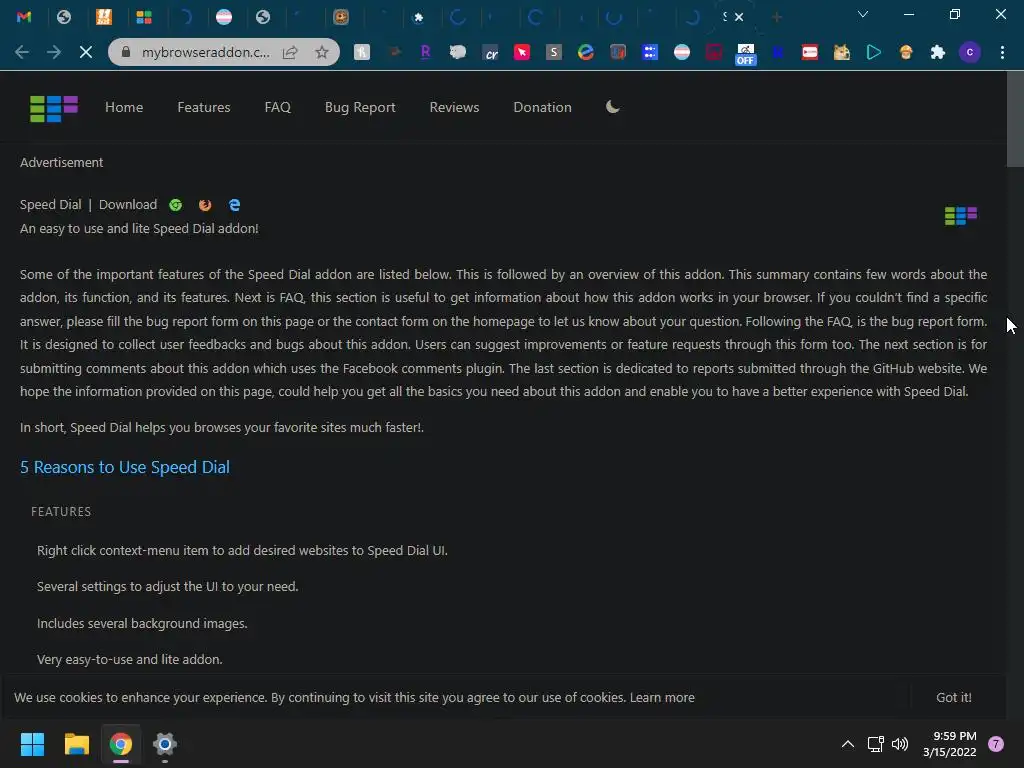The height and width of the screenshot is (768, 1024).
Task: Click the site logo in navbar
Action: [54, 108]
